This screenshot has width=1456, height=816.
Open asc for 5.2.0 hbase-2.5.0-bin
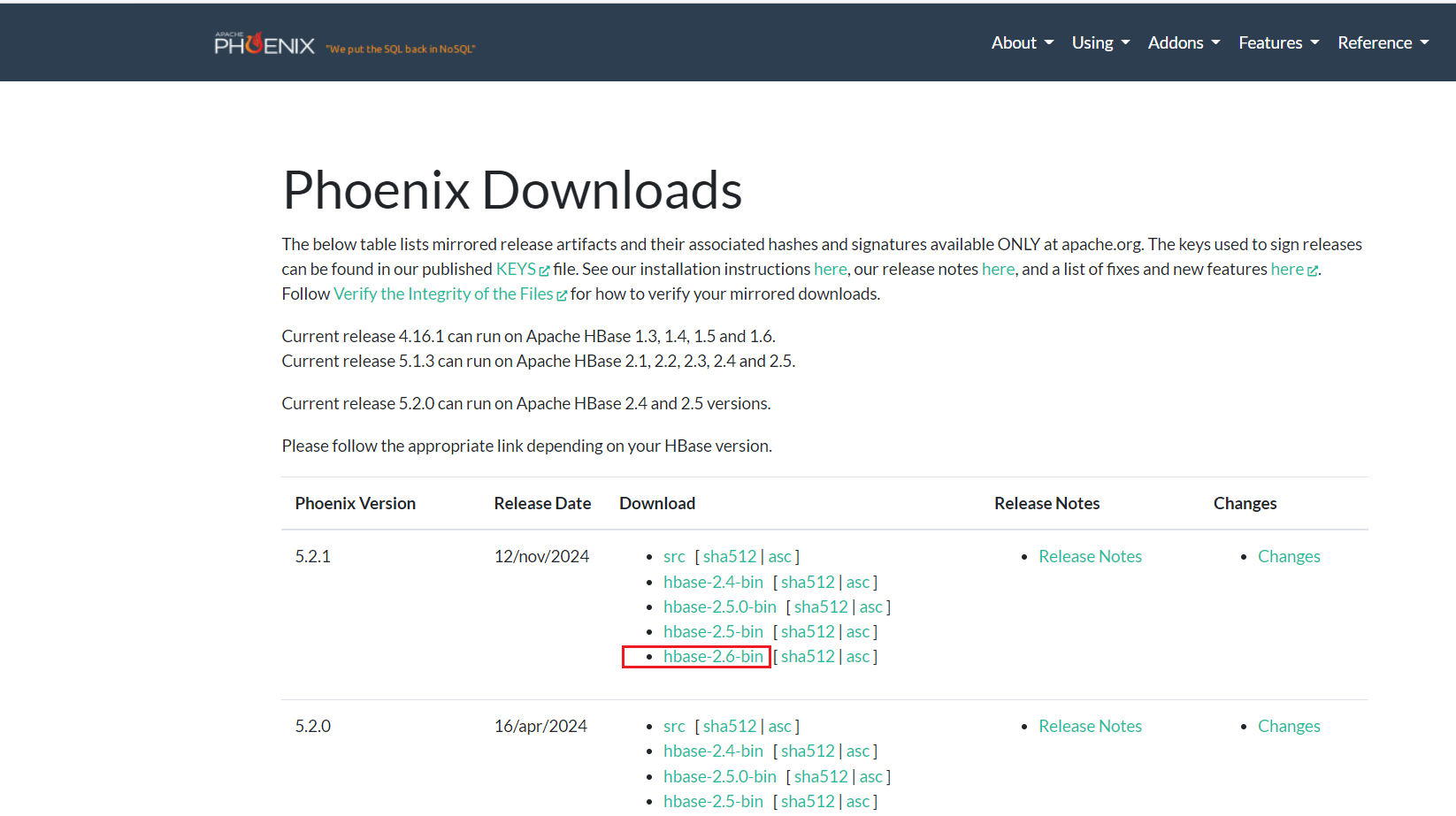tap(870, 776)
